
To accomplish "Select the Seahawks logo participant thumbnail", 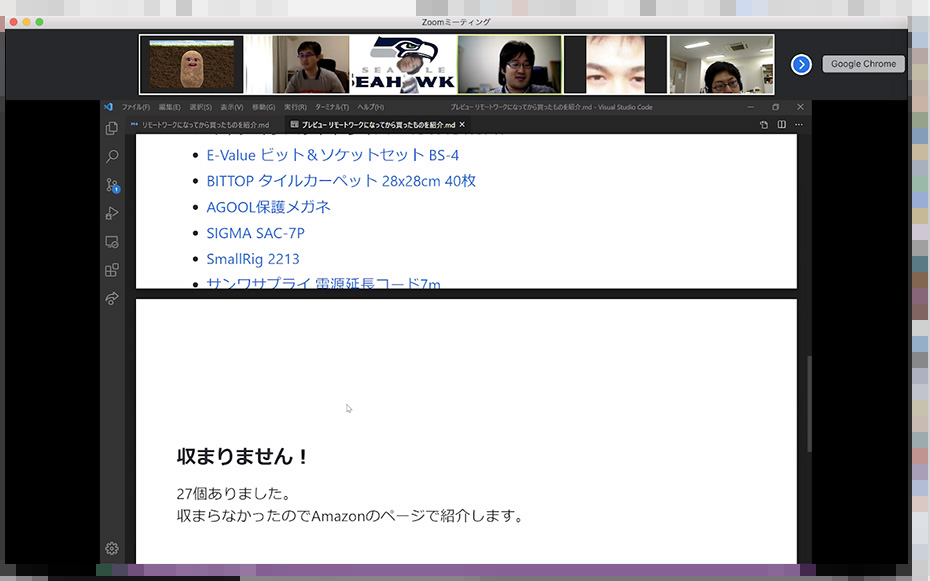I will pyautogui.click(x=403, y=64).
